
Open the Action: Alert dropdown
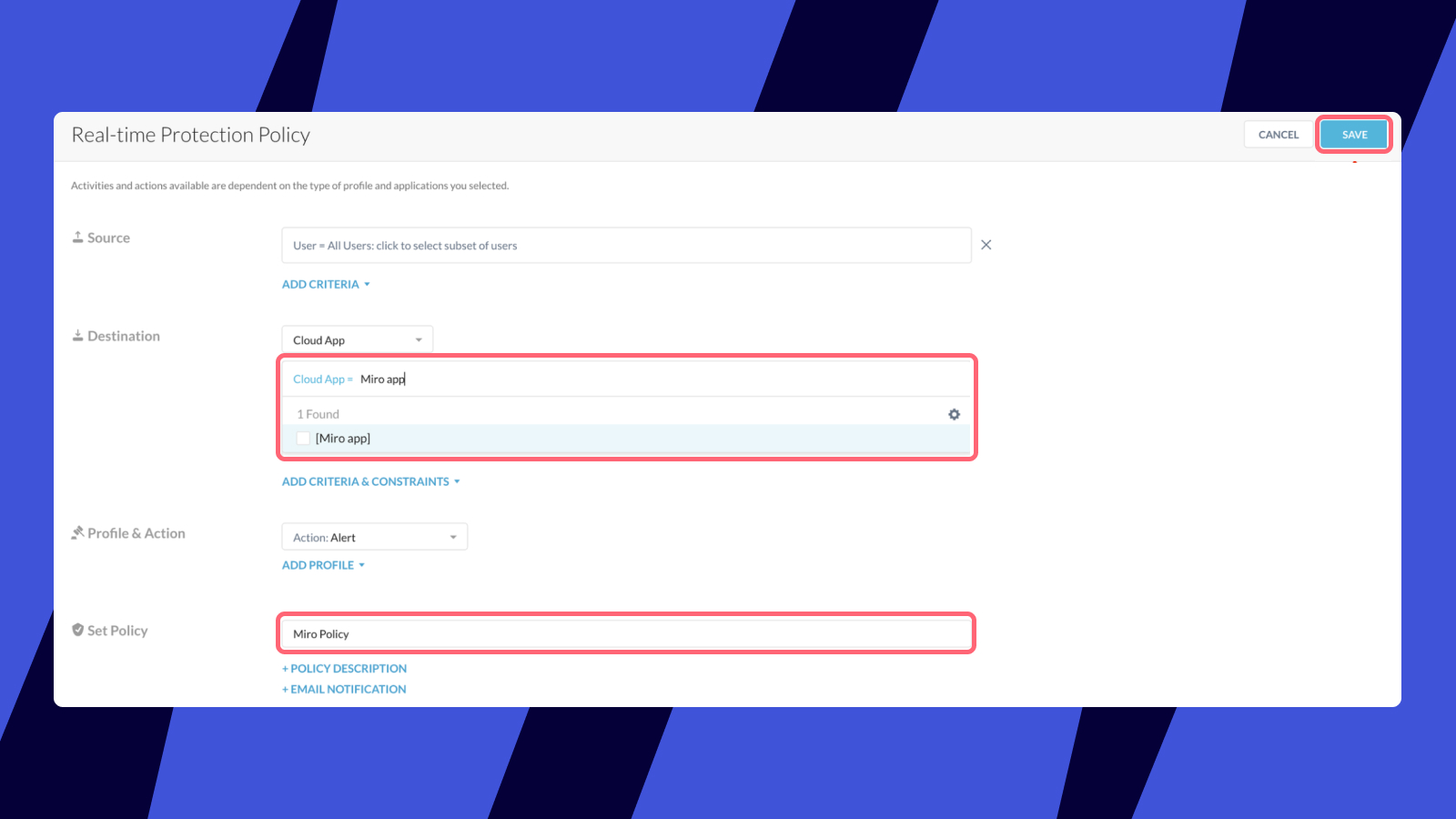pyautogui.click(x=374, y=537)
